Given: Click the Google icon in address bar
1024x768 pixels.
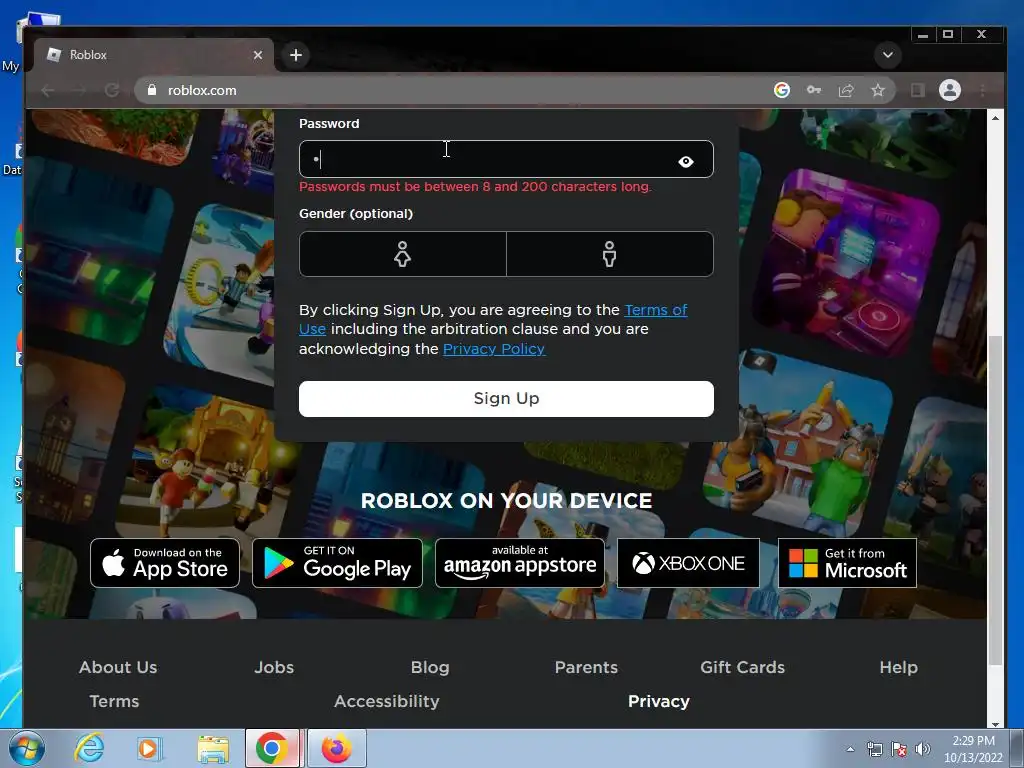Looking at the screenshot, I should pyautogui.click(x=782, y=90).
